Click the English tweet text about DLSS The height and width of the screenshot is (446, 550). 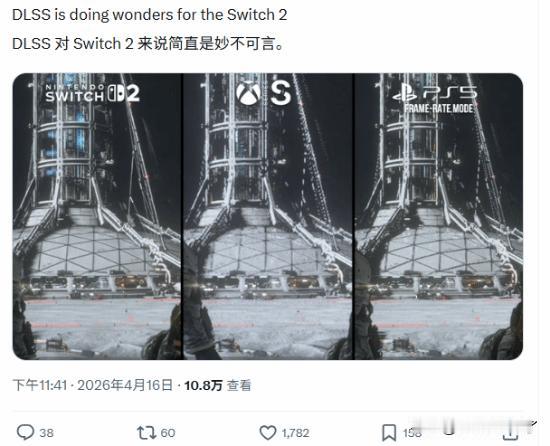click(150, 15)
